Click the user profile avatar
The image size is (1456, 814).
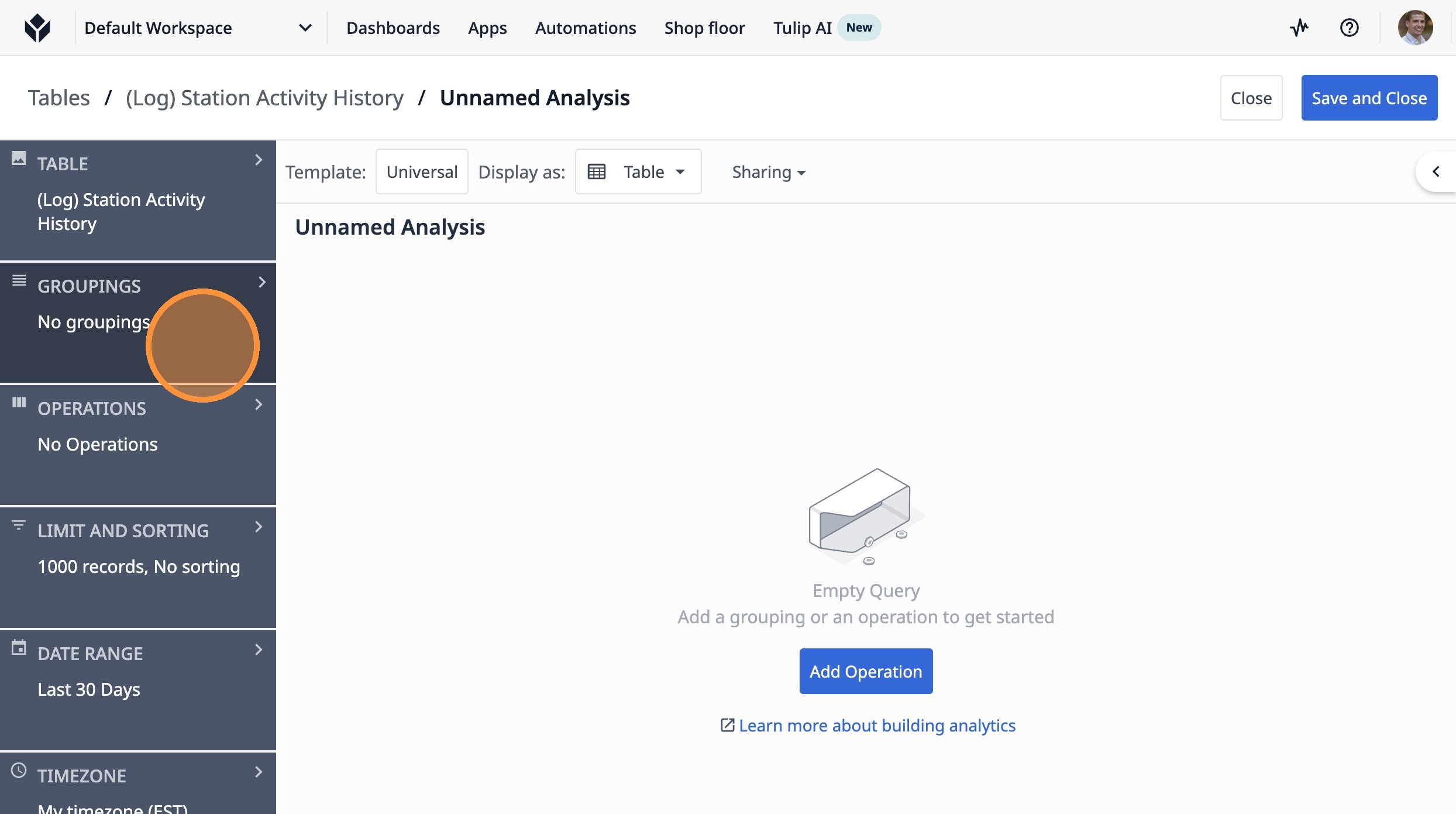(1415, 28)
